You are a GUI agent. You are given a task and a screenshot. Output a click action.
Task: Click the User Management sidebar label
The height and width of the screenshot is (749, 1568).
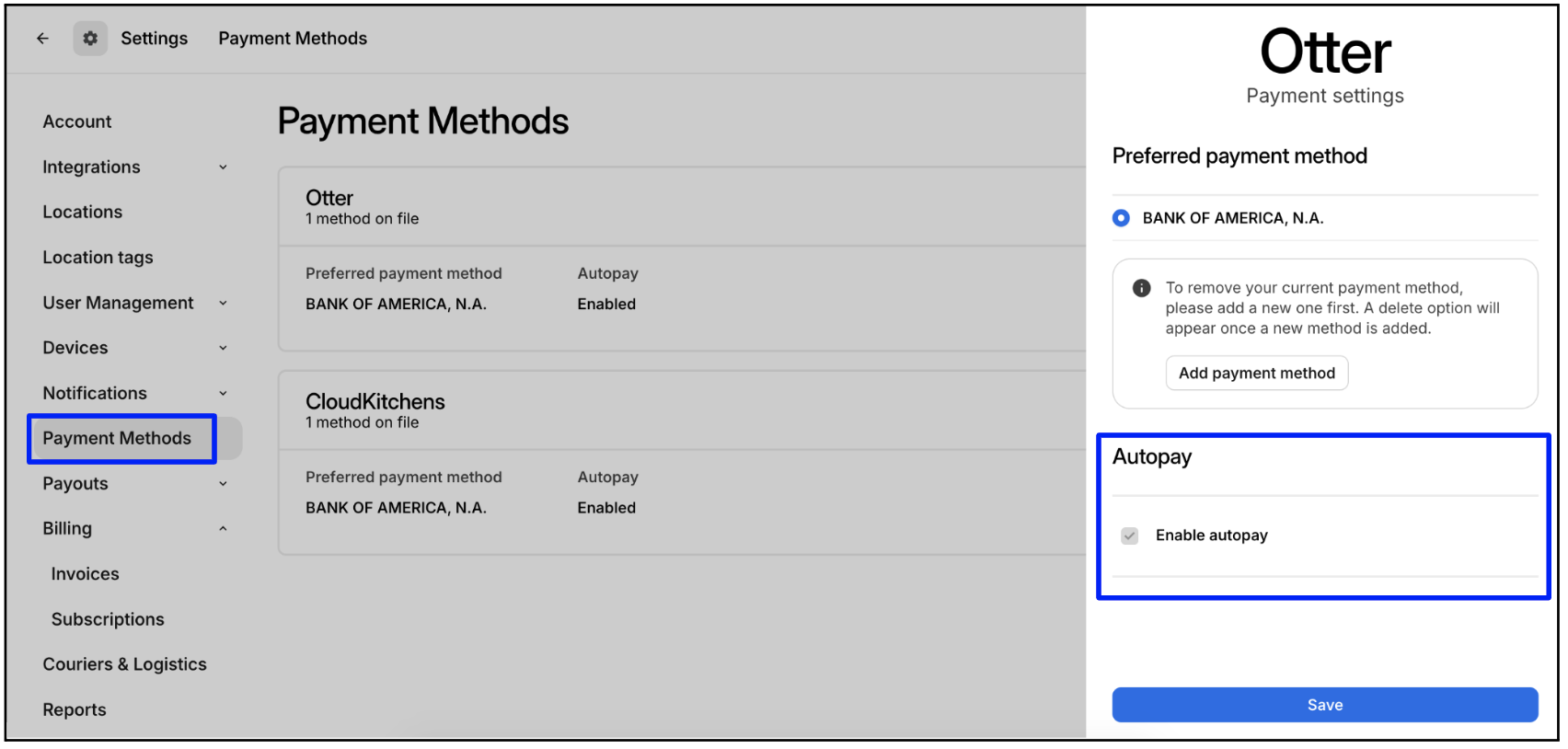coord(118,303)
